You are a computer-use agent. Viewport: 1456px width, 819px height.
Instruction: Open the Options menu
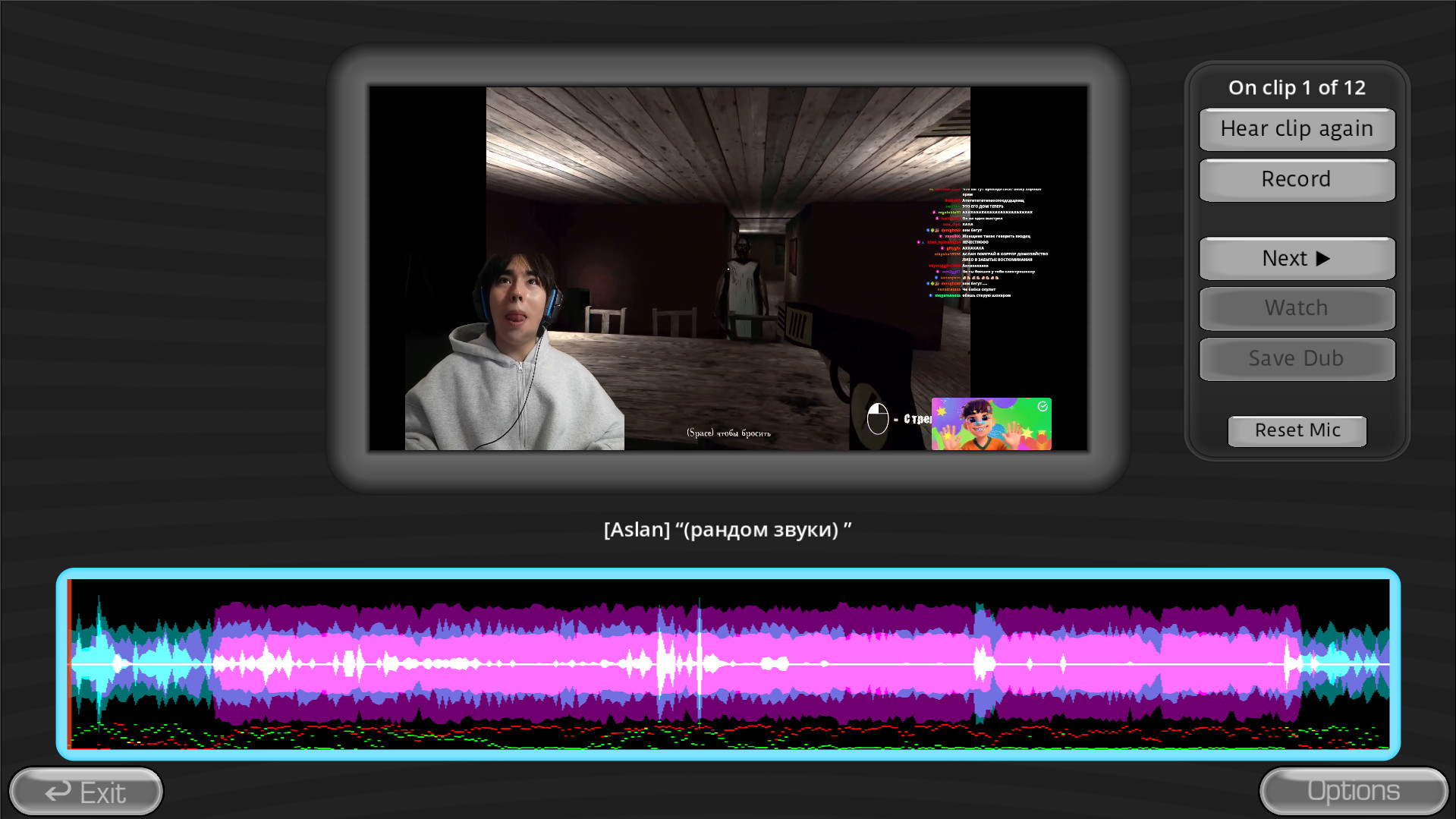pyautogui.click(x=1354, y=791)
